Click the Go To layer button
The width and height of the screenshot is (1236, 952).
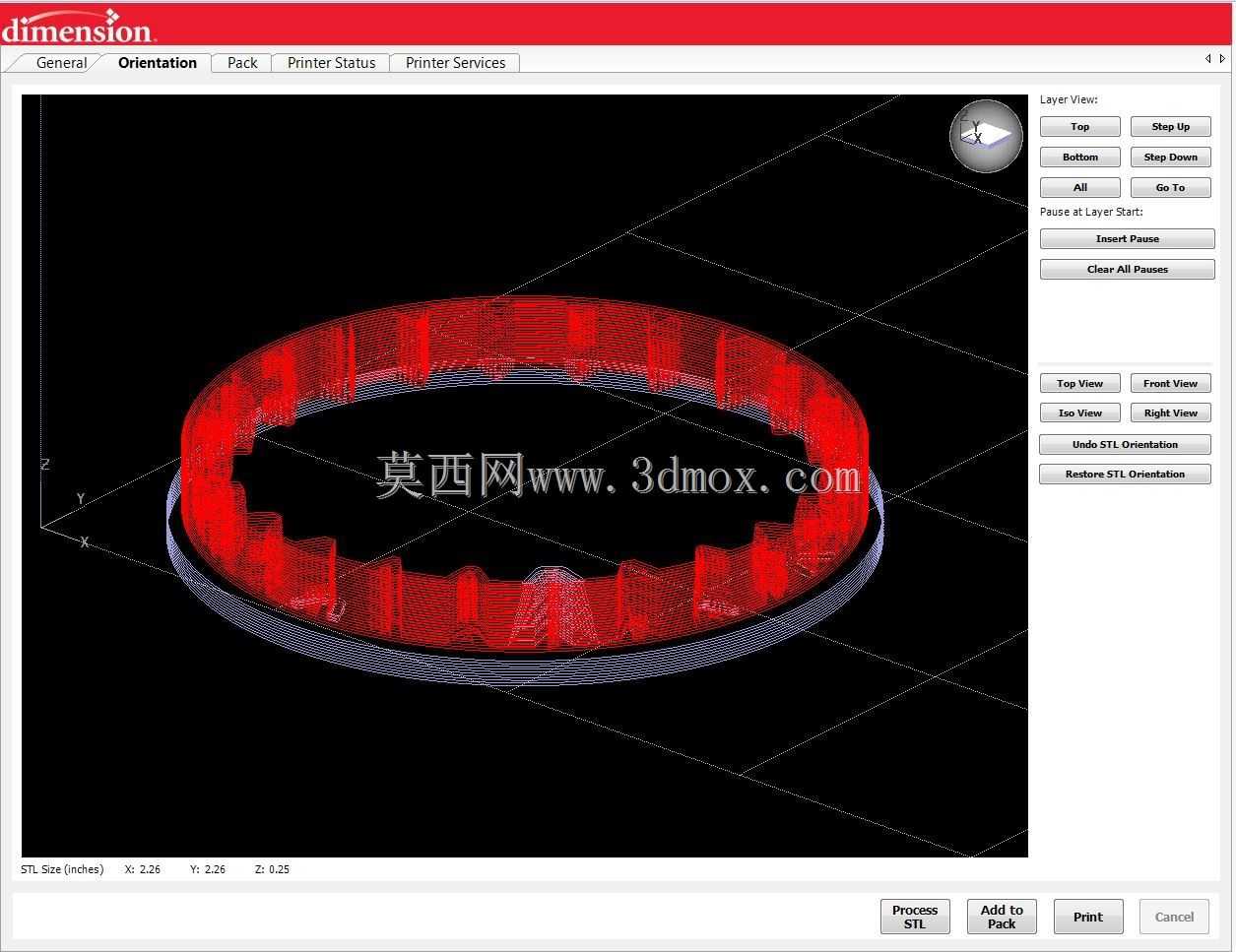coord(1170,188)
